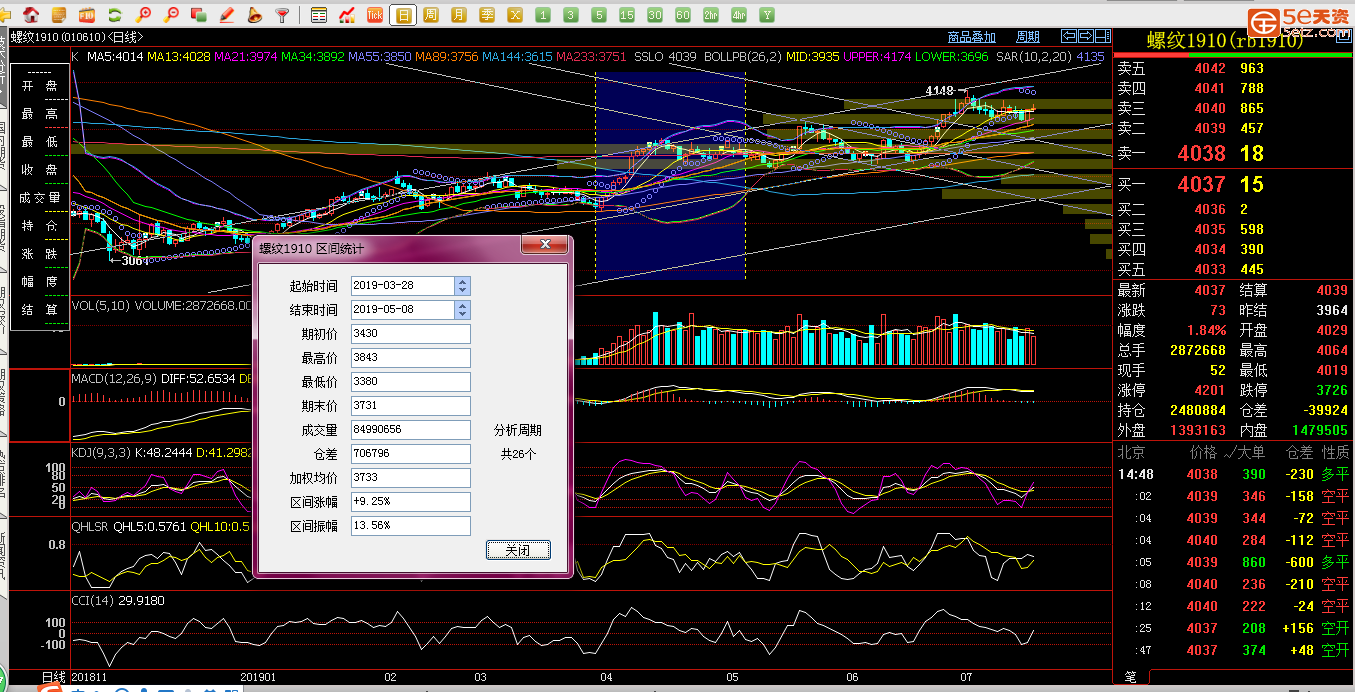Go to the red house home icon
1355x692 pixels.
pyautogui.click(x=31, y=15)
